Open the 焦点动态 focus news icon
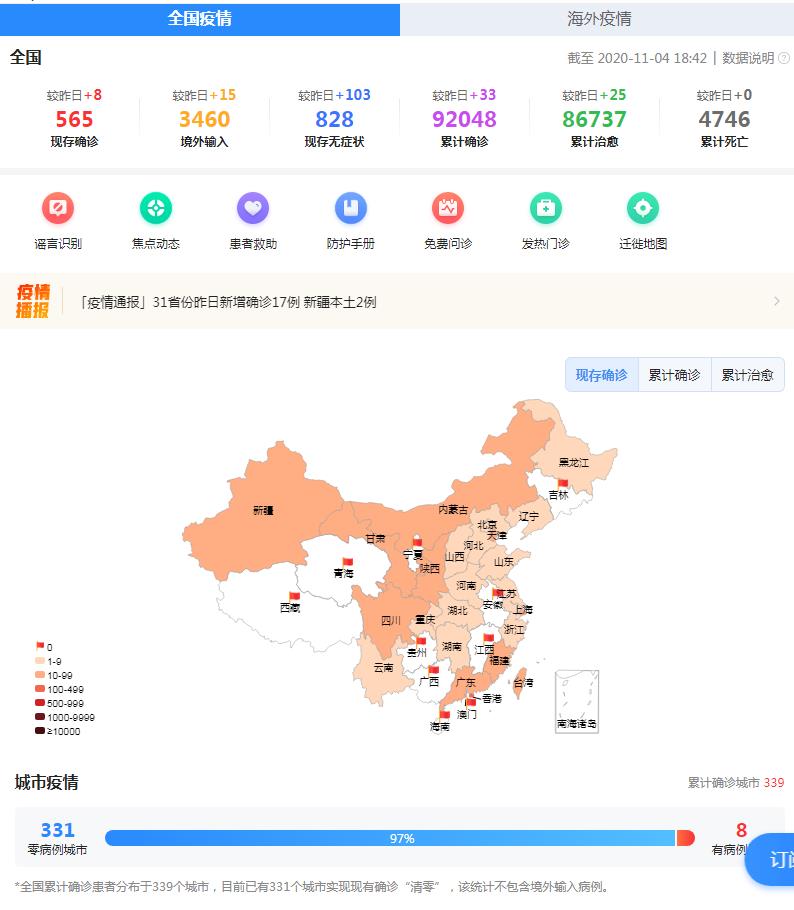The height and width of the screenshot is (910, 794). click(155, 209)
